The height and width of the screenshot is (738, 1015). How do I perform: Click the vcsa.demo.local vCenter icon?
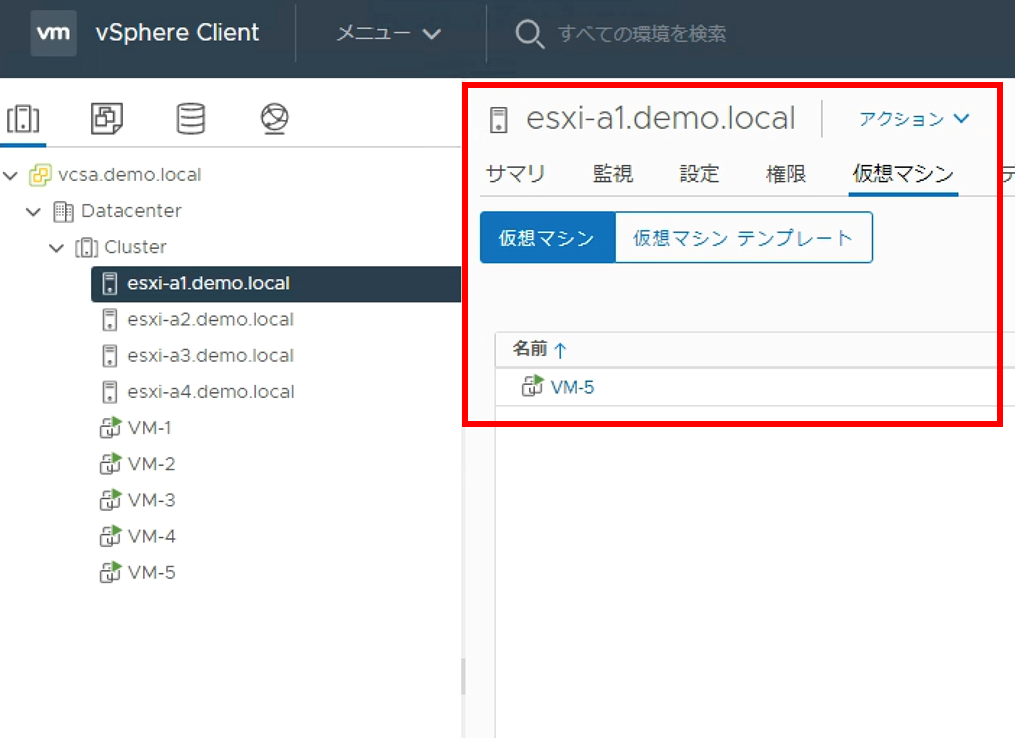(x=40, y=175)
